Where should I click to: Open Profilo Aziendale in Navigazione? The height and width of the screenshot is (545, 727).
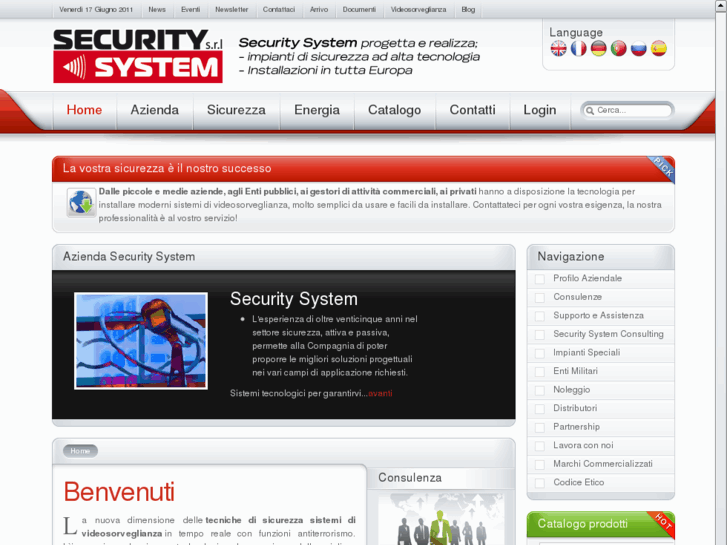587,278
